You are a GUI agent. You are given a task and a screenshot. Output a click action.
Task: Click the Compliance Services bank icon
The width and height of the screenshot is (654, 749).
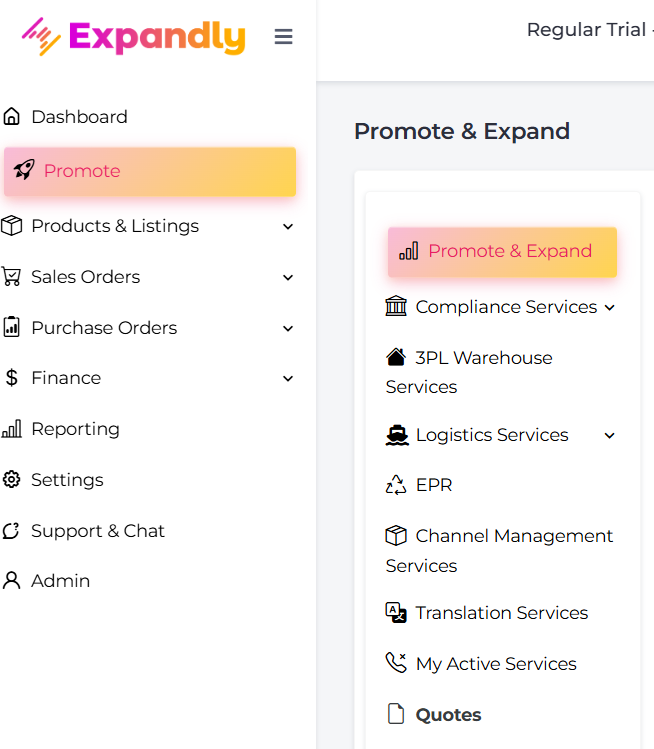397,307
